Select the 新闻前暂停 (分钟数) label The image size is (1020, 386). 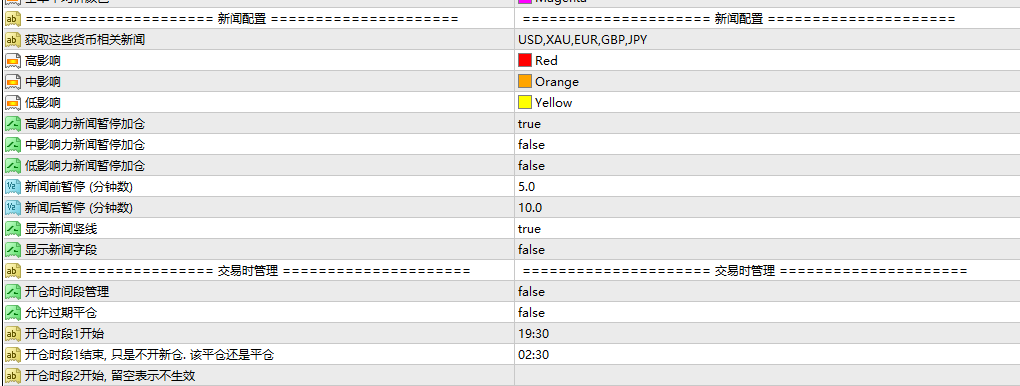79,187
